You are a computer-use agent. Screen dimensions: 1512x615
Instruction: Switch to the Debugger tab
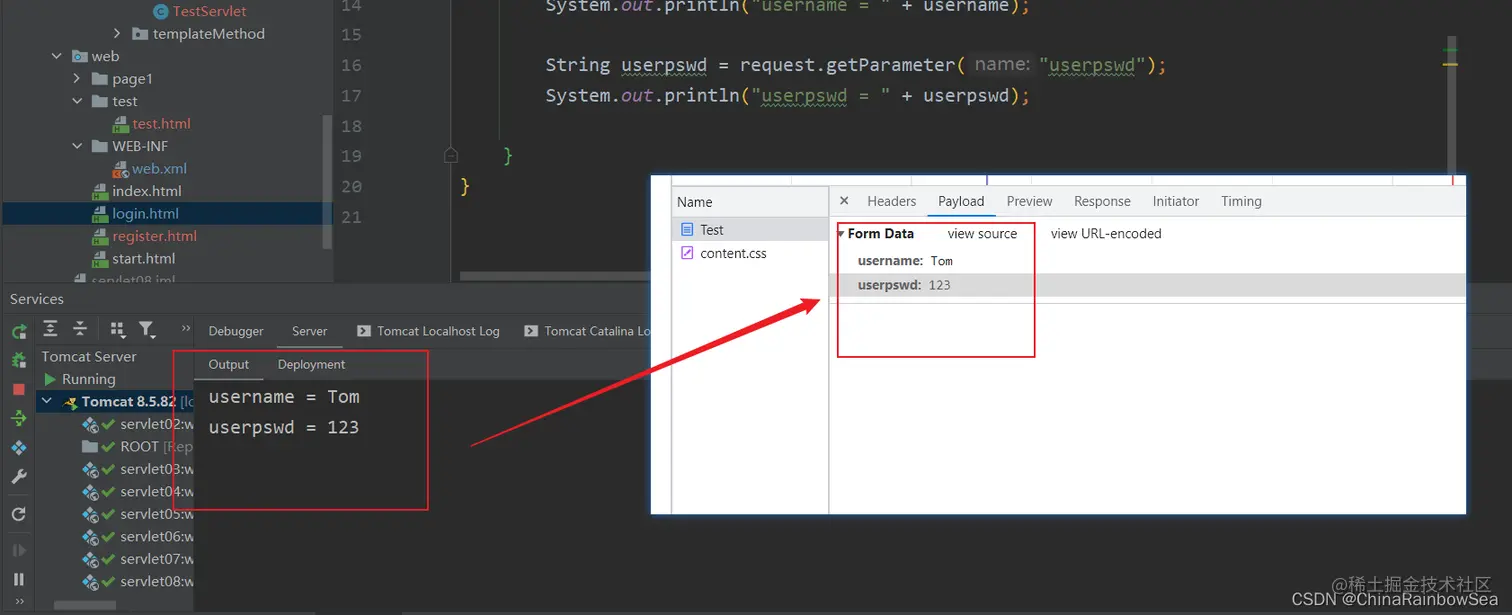(x=236, y=331)
